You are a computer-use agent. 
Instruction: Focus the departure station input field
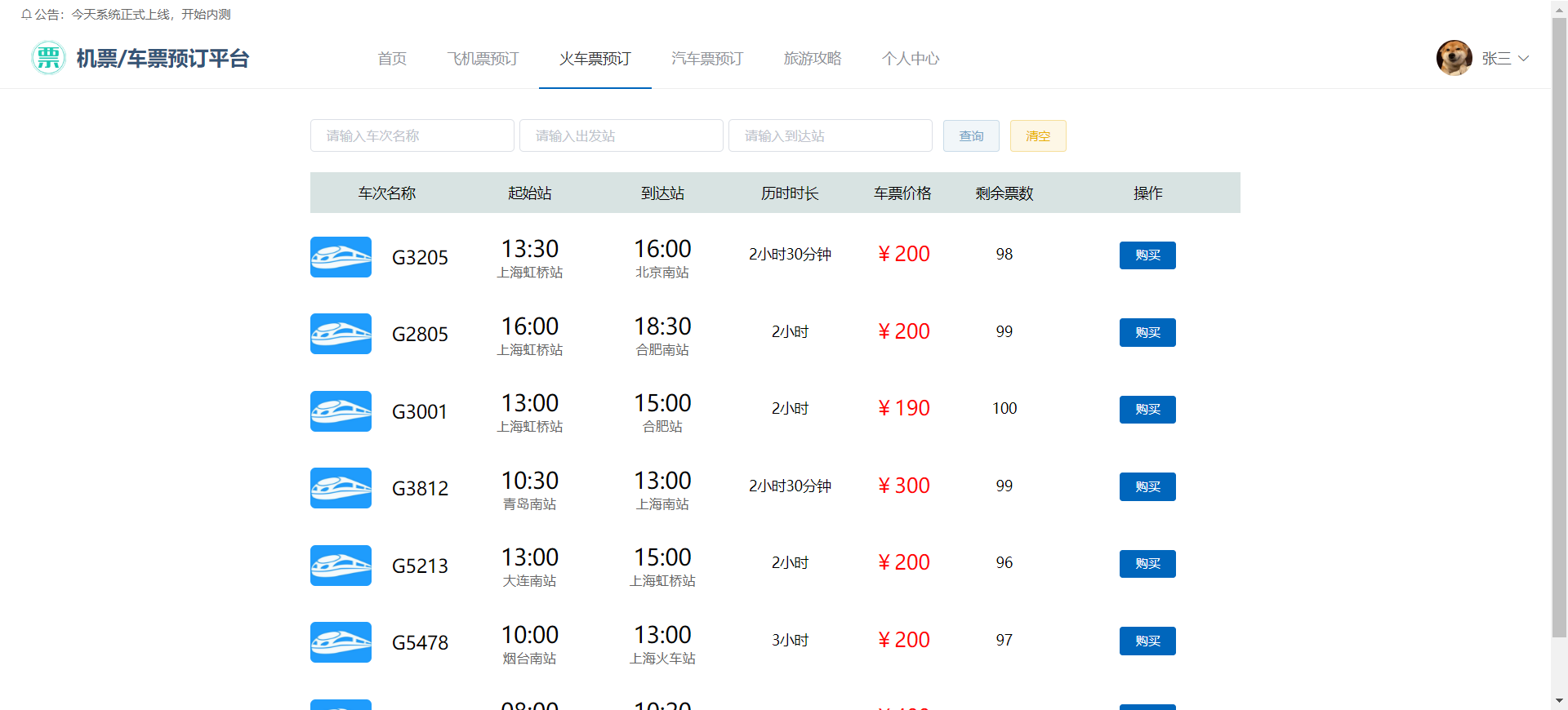pyautogui.click(x=621, y=135)
